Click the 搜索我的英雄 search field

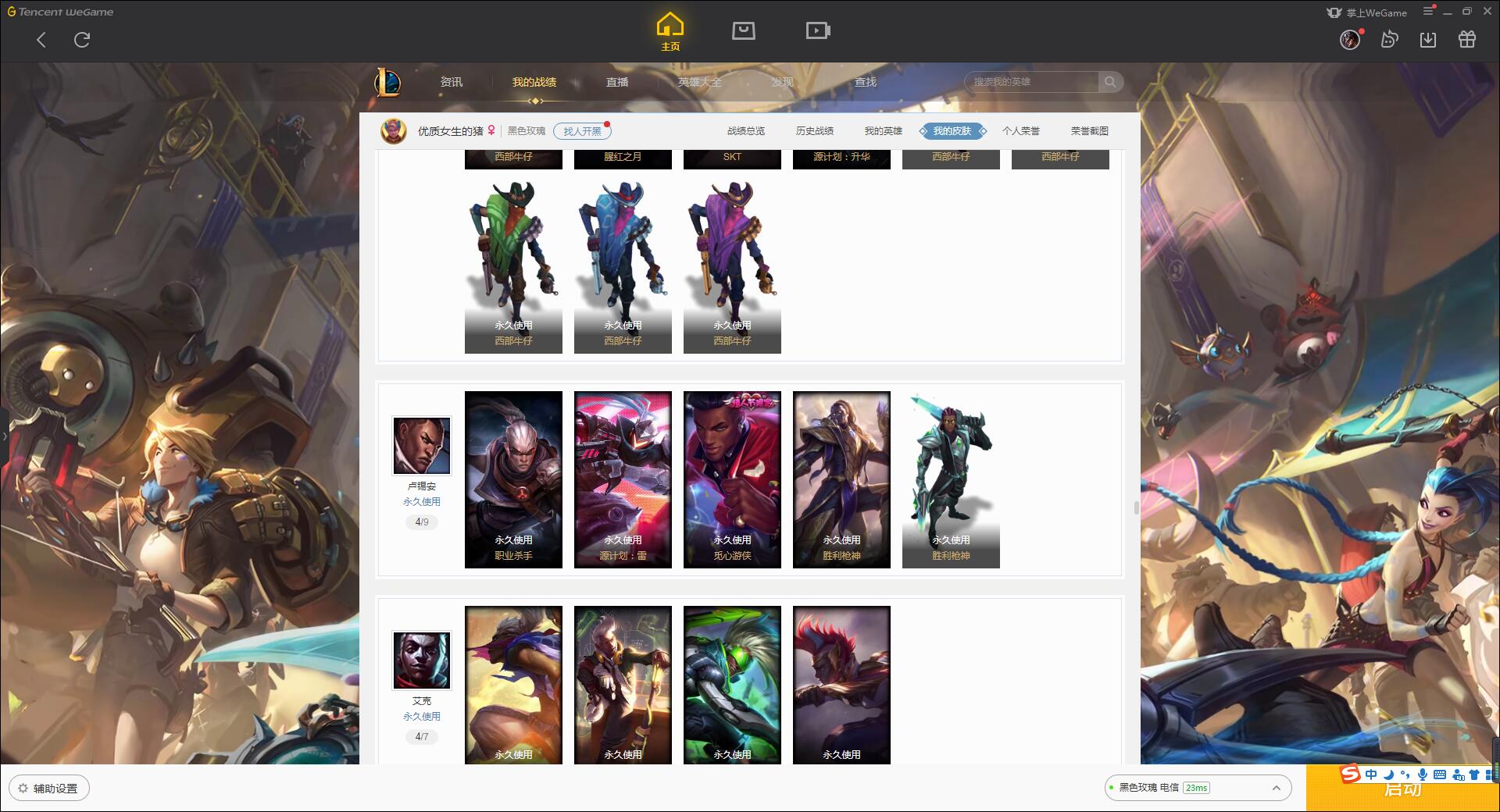coord(1031,81)
